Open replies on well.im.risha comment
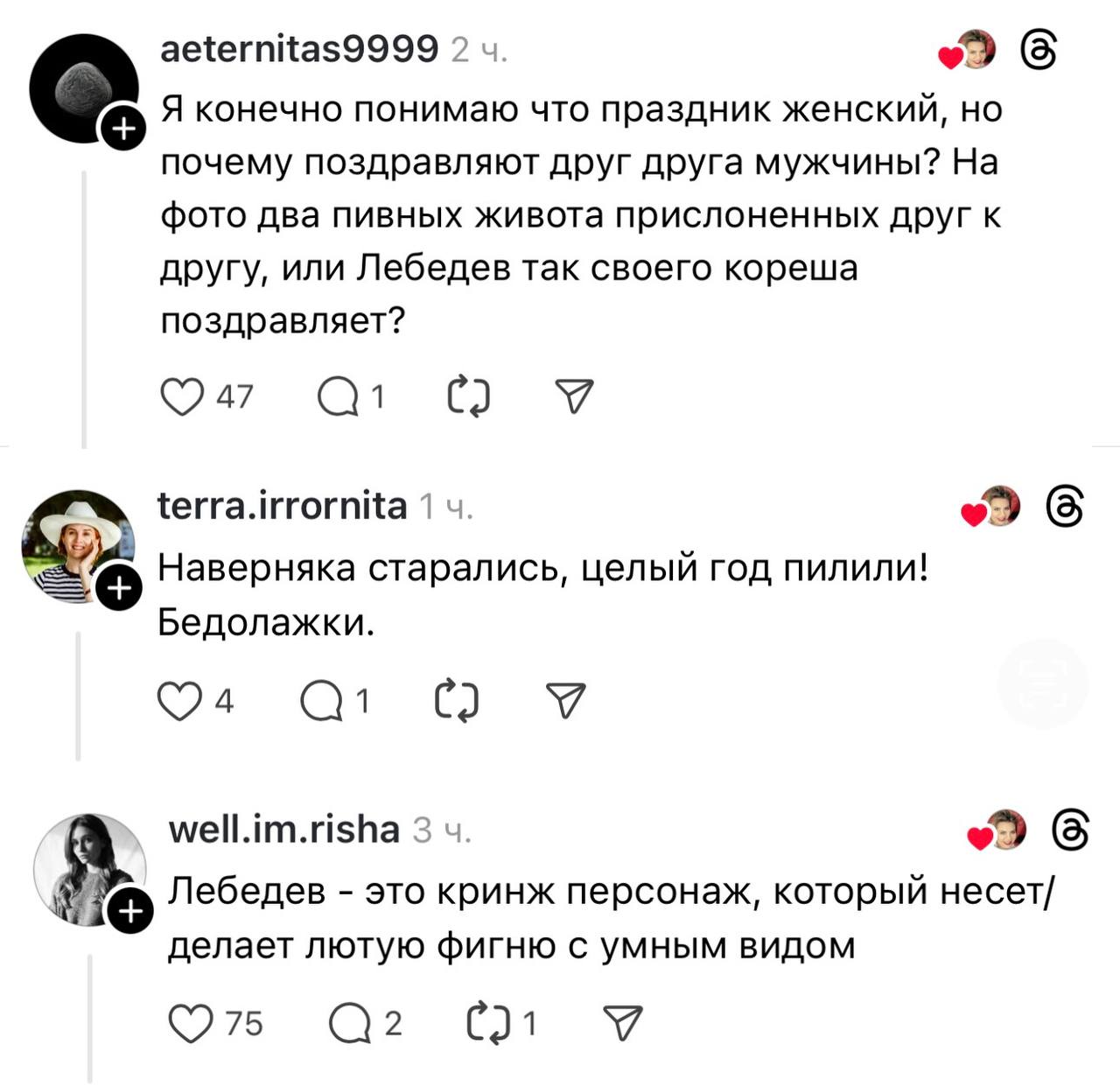Image resolution: width=1120 pixels, height=1086 pixels. coord(350,1023)
